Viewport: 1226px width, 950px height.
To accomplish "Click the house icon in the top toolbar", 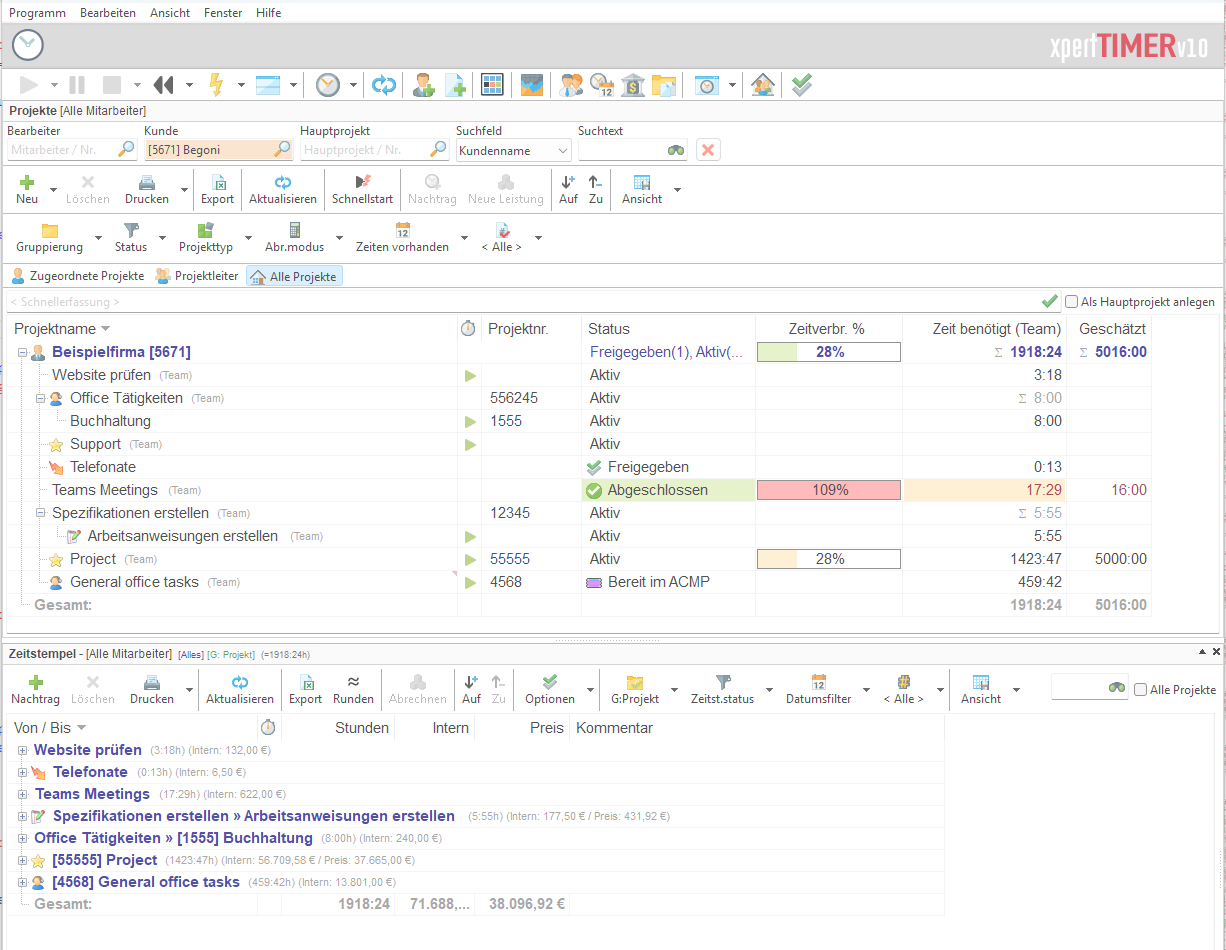I will pos(763,85).
